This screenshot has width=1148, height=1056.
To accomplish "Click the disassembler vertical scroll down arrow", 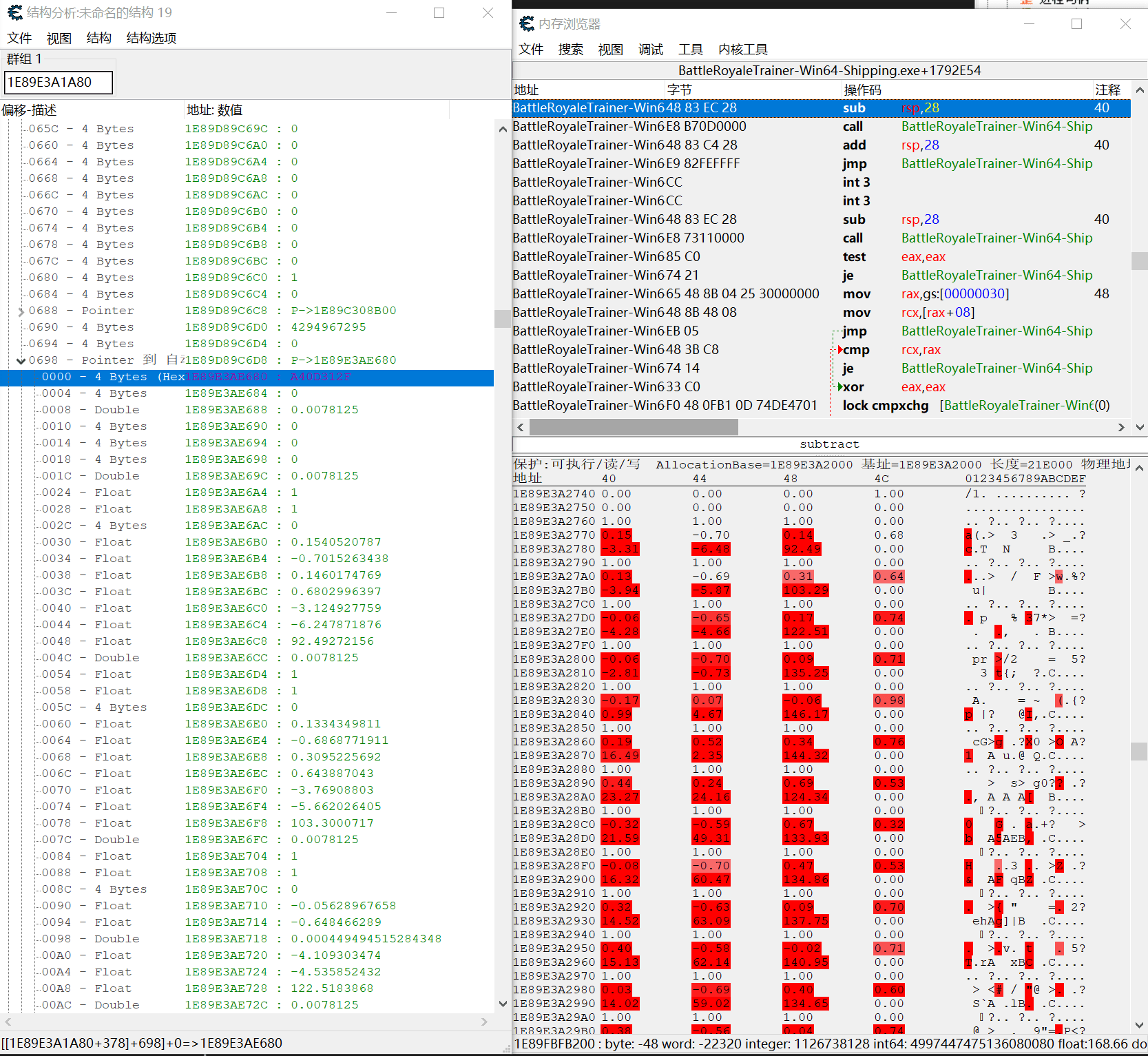I will click(1140, 427).
